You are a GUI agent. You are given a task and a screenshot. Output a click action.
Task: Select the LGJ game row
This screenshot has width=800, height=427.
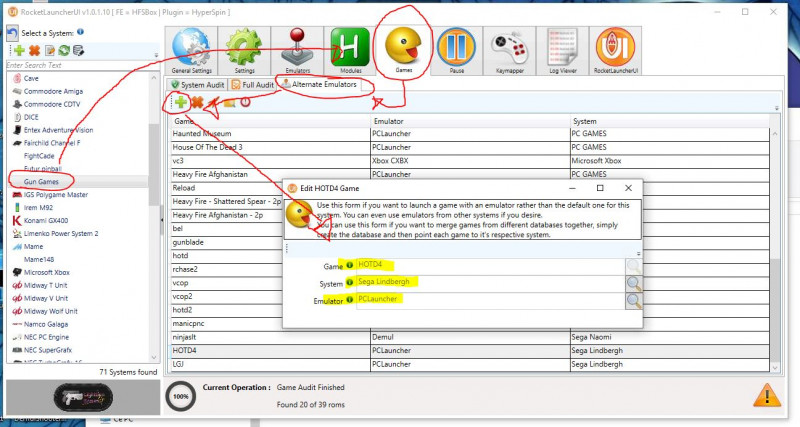click(x=470, y=364)
